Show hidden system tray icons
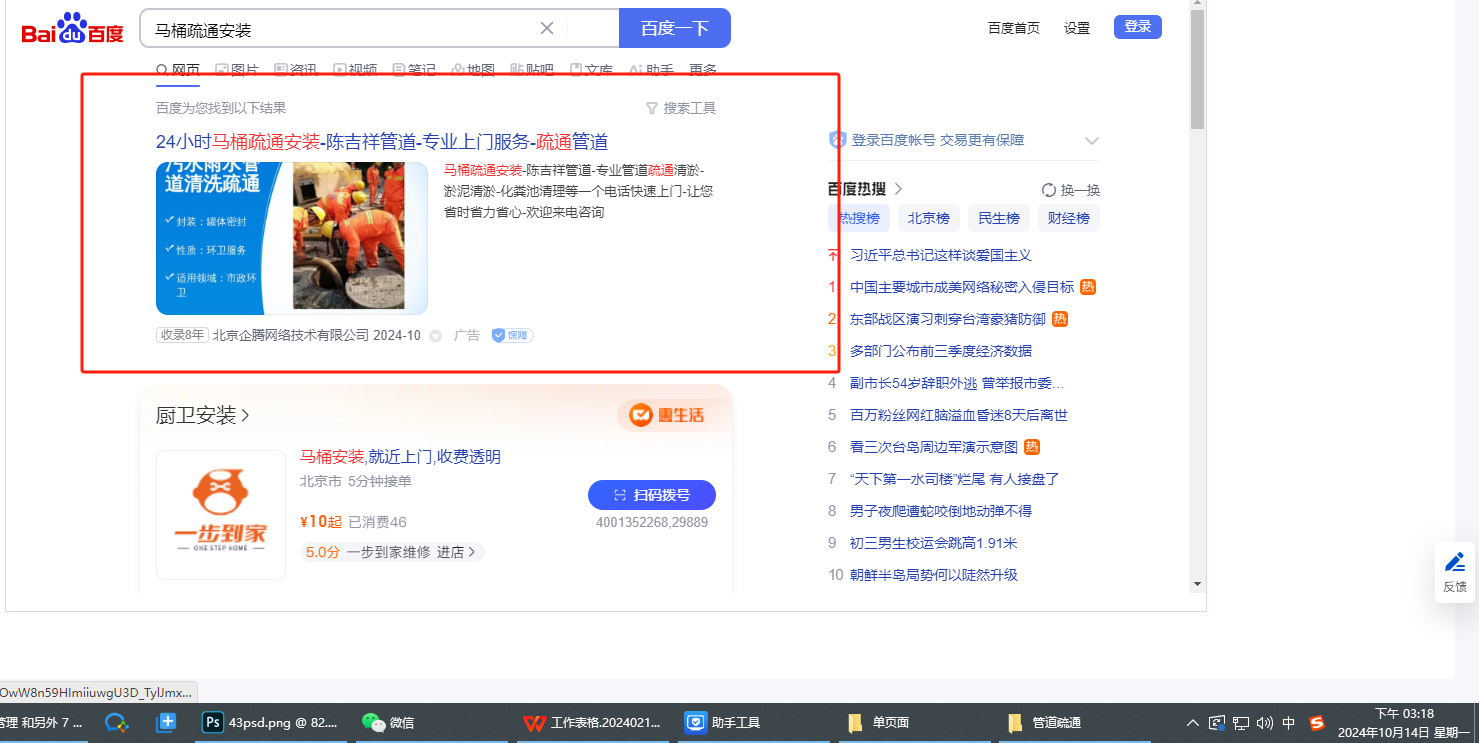 tap(1192, 722)
